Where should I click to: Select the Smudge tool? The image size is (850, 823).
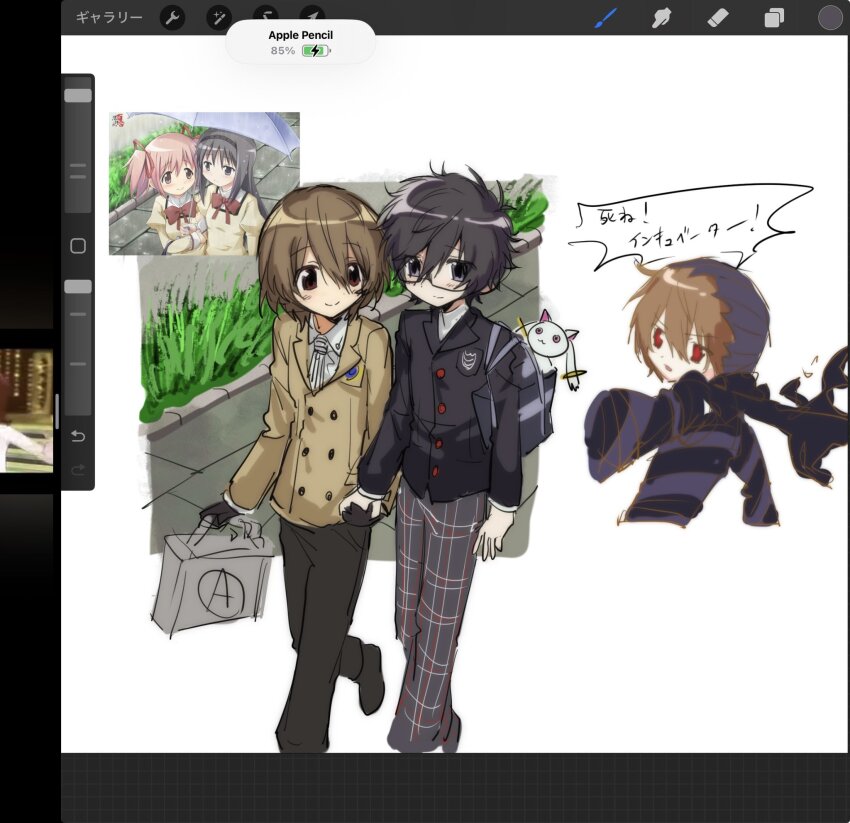point(660,17)
